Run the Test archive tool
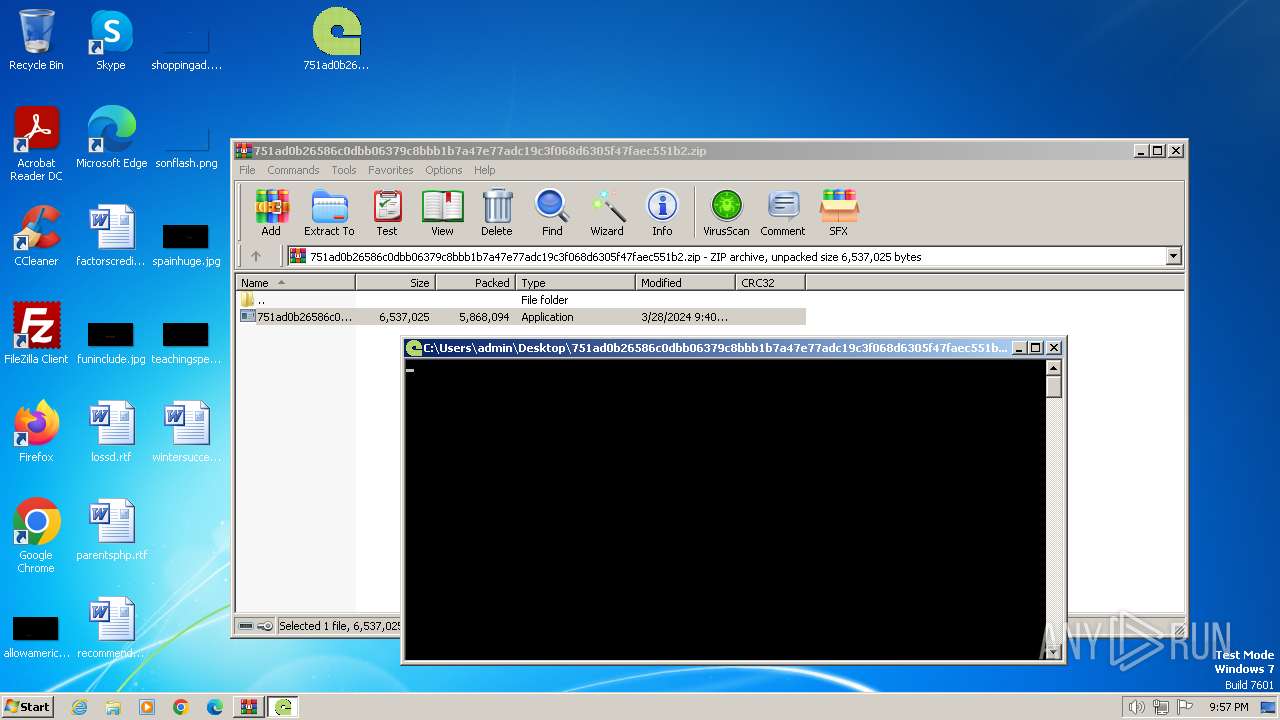Viewport: 1280px width, 720px height. [x=387, y=213]
